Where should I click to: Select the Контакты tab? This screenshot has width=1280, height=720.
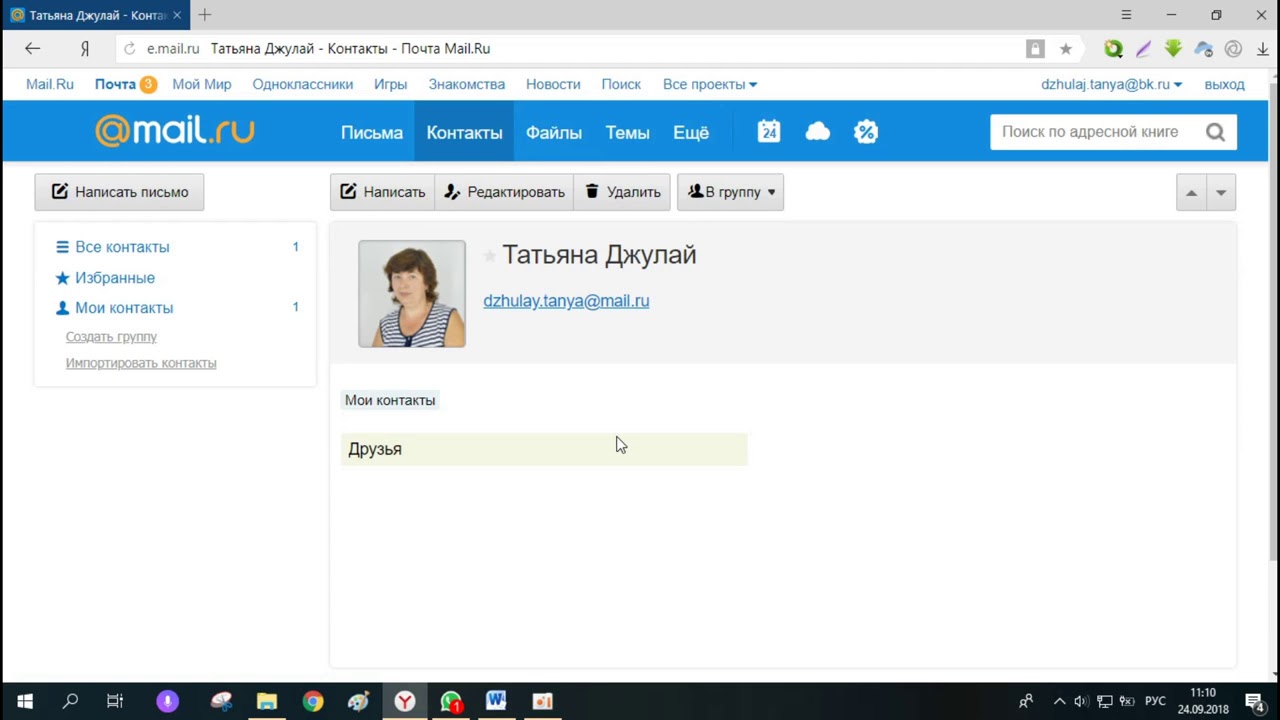(x=464, y=132)
